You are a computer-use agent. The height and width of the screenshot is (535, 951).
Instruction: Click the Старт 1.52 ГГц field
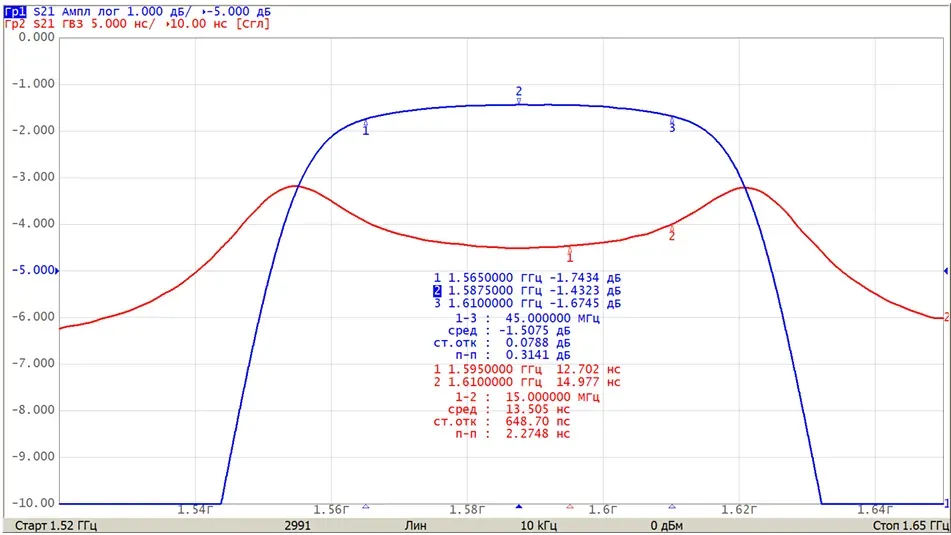click(56, 525)
